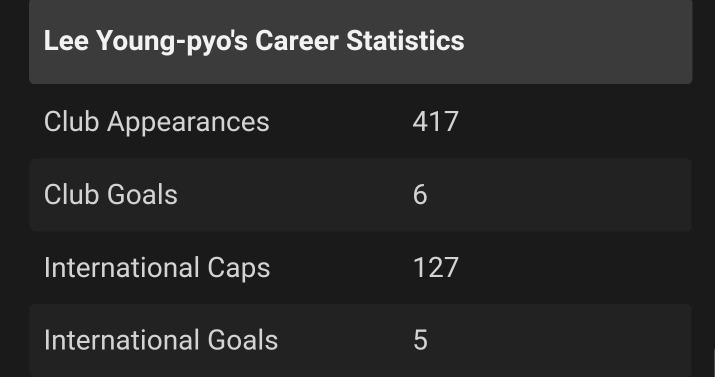Click the word Career in the title
The height and width of the screenshot is (377, 715).
(297, 41)
